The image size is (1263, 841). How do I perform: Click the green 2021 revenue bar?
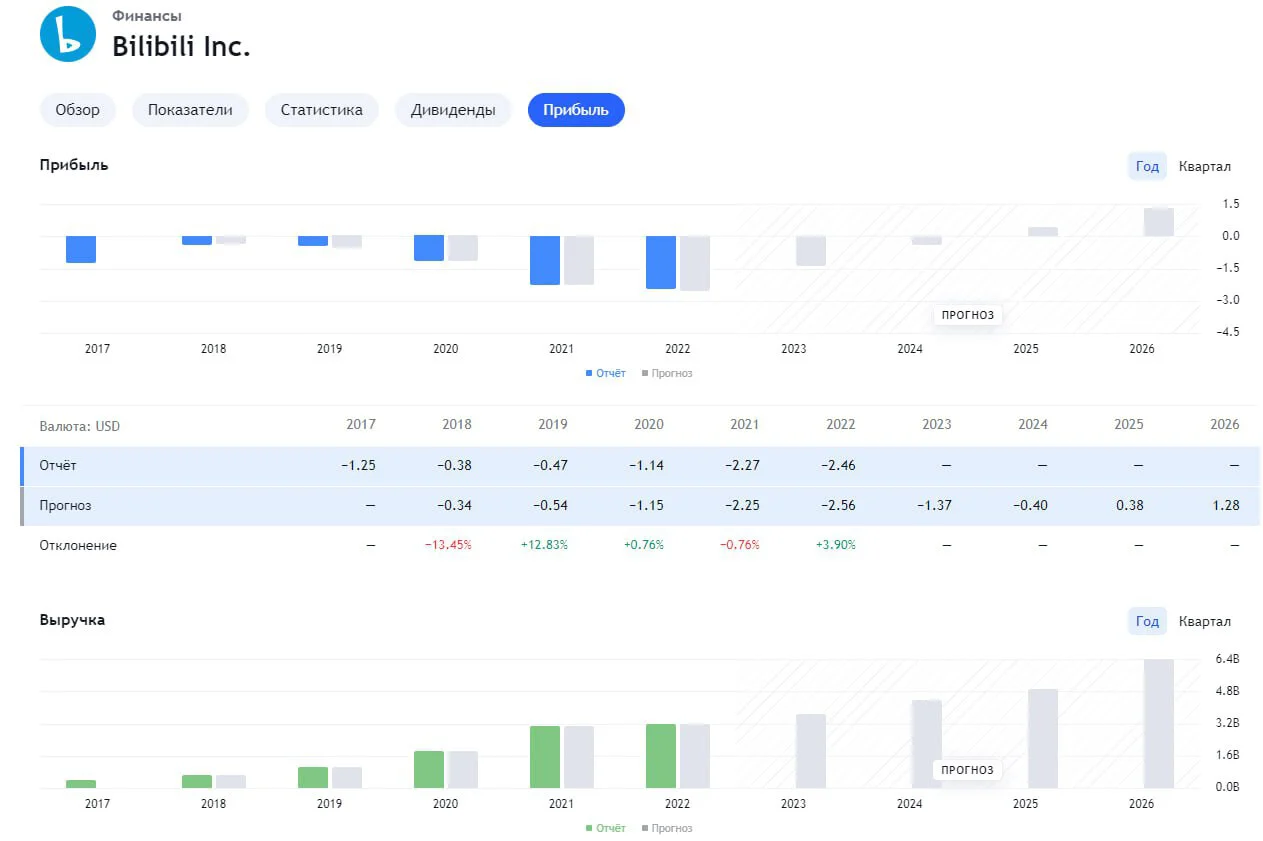pos(545,757)
